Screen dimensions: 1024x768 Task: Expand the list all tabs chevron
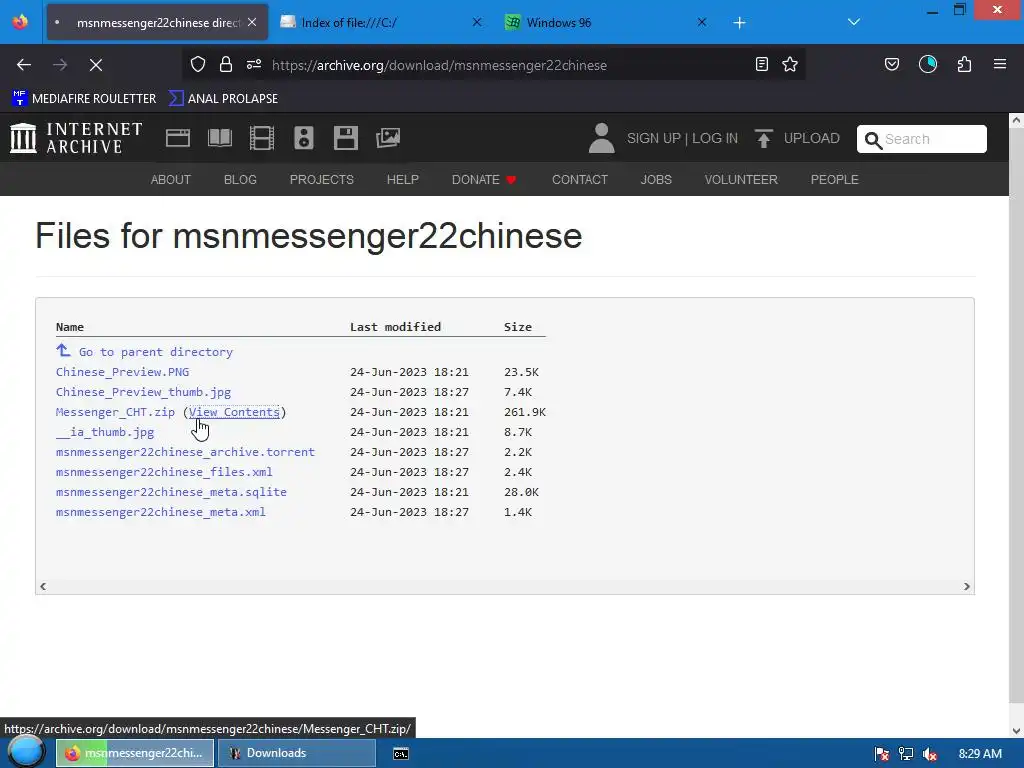[x=854, y=22]
